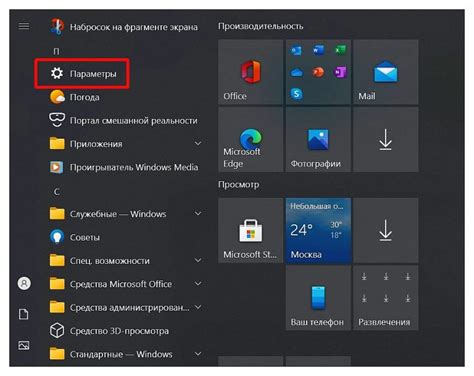Launch the Office tile
Image resolution: width=474 pixels, height=376 pixels.
point(251,72)
